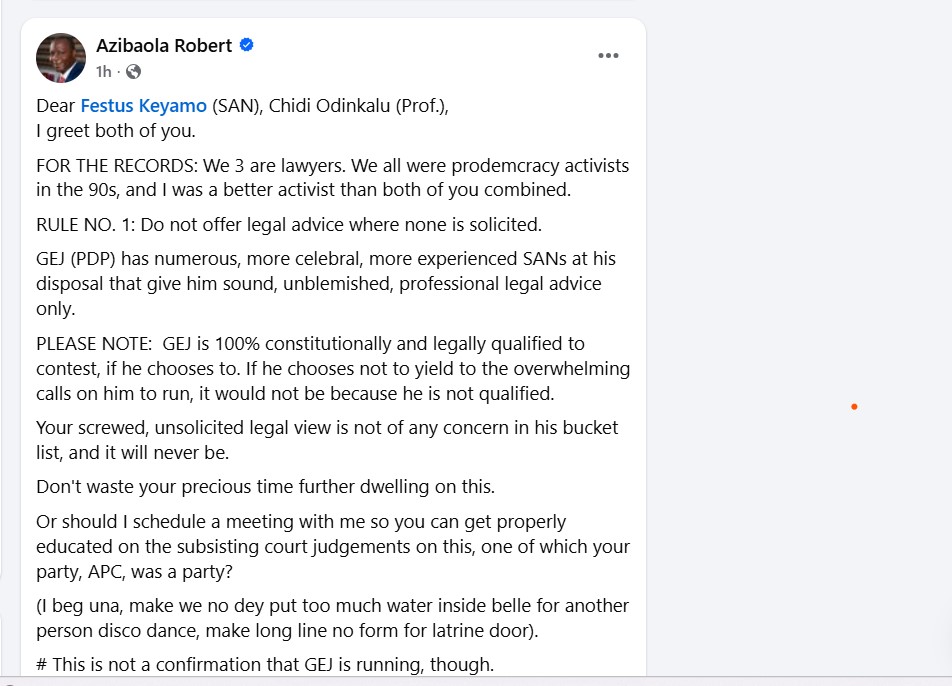Click the small orange dot on right
Image resolution: width=952 pixels, height=686 pixels.
(x=854, y=407)
